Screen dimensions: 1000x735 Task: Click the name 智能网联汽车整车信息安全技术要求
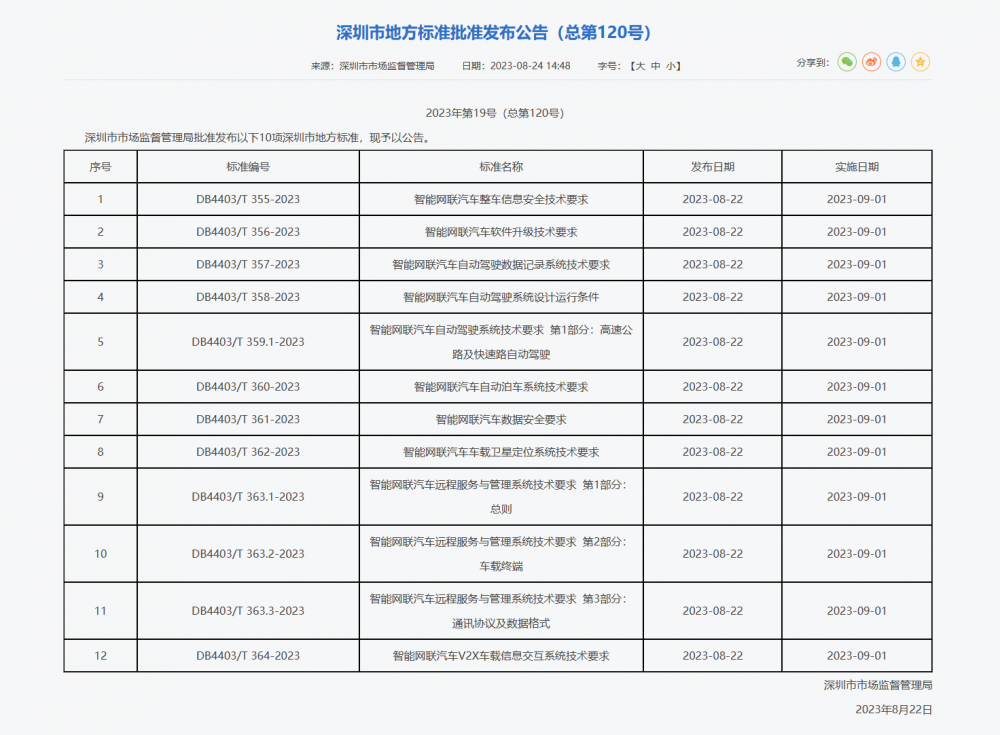coord(501,199)
